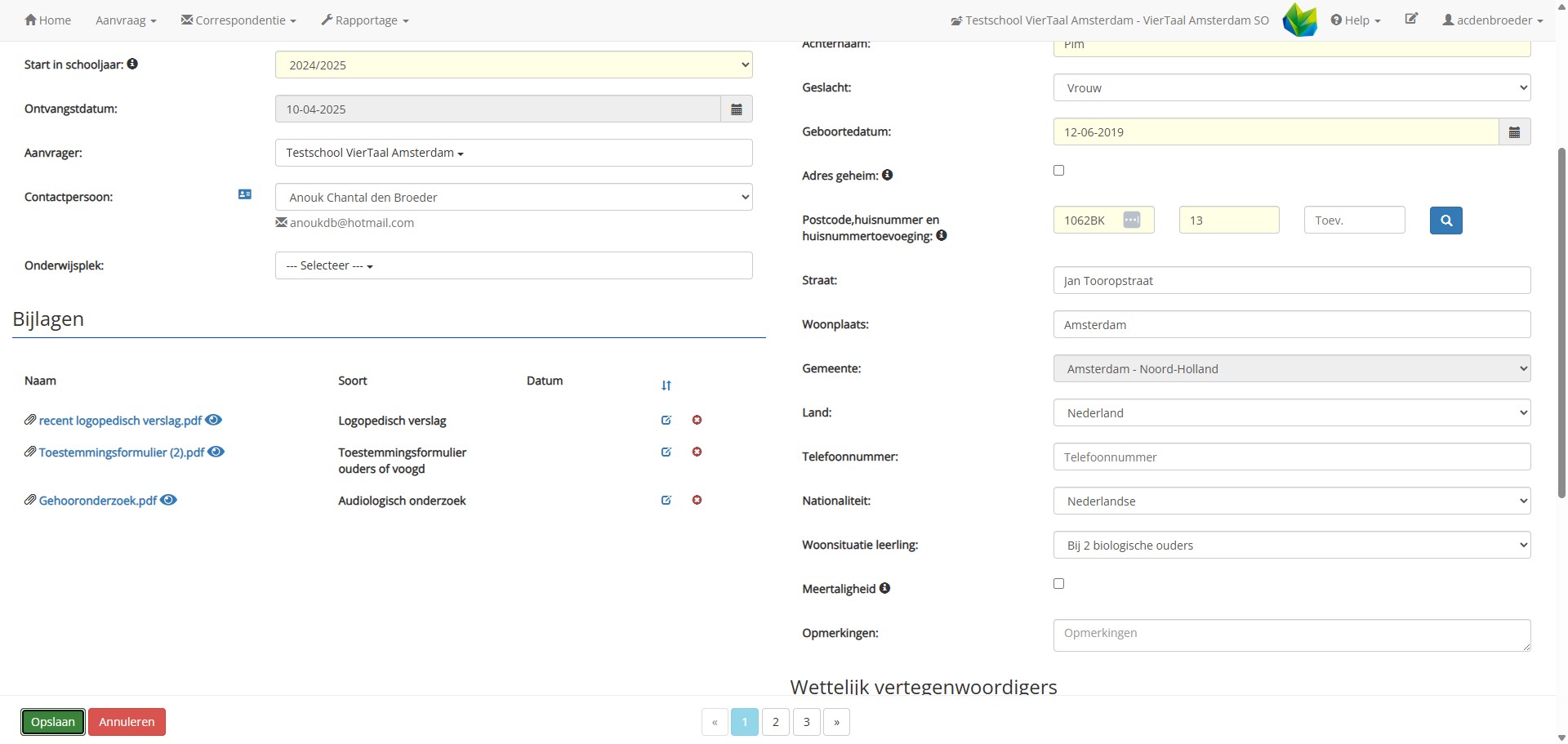This screenshot has height=744, width=1568.
Task: Open the Contactpersoon dropdown
Action: 514,198
